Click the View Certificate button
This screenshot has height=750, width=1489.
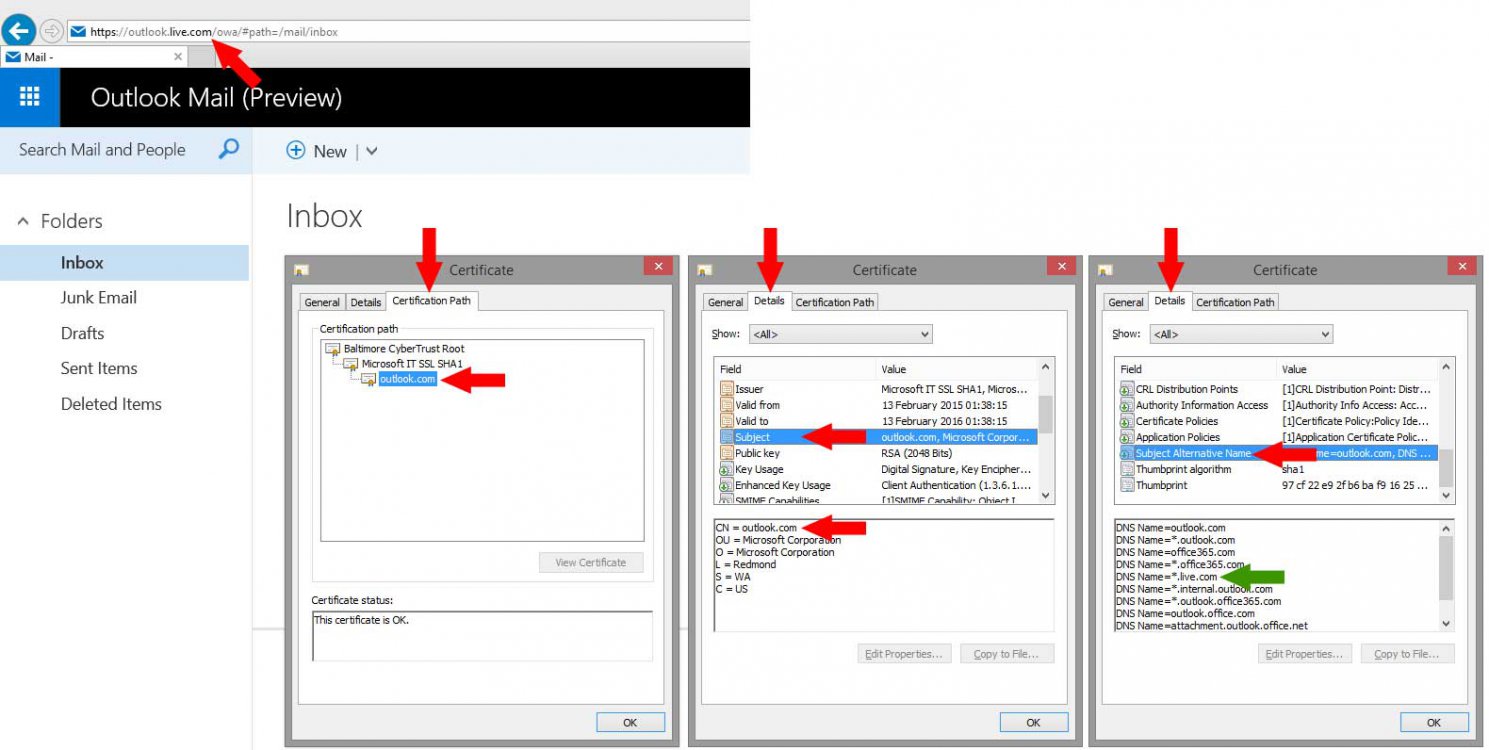(591, 562)
